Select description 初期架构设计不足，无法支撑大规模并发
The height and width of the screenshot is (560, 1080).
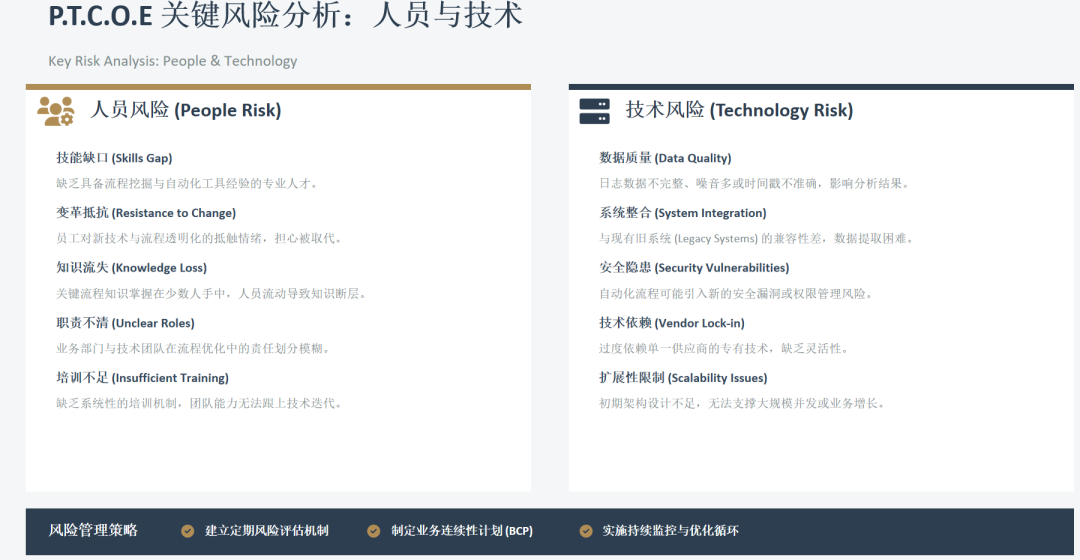[702, 403]
